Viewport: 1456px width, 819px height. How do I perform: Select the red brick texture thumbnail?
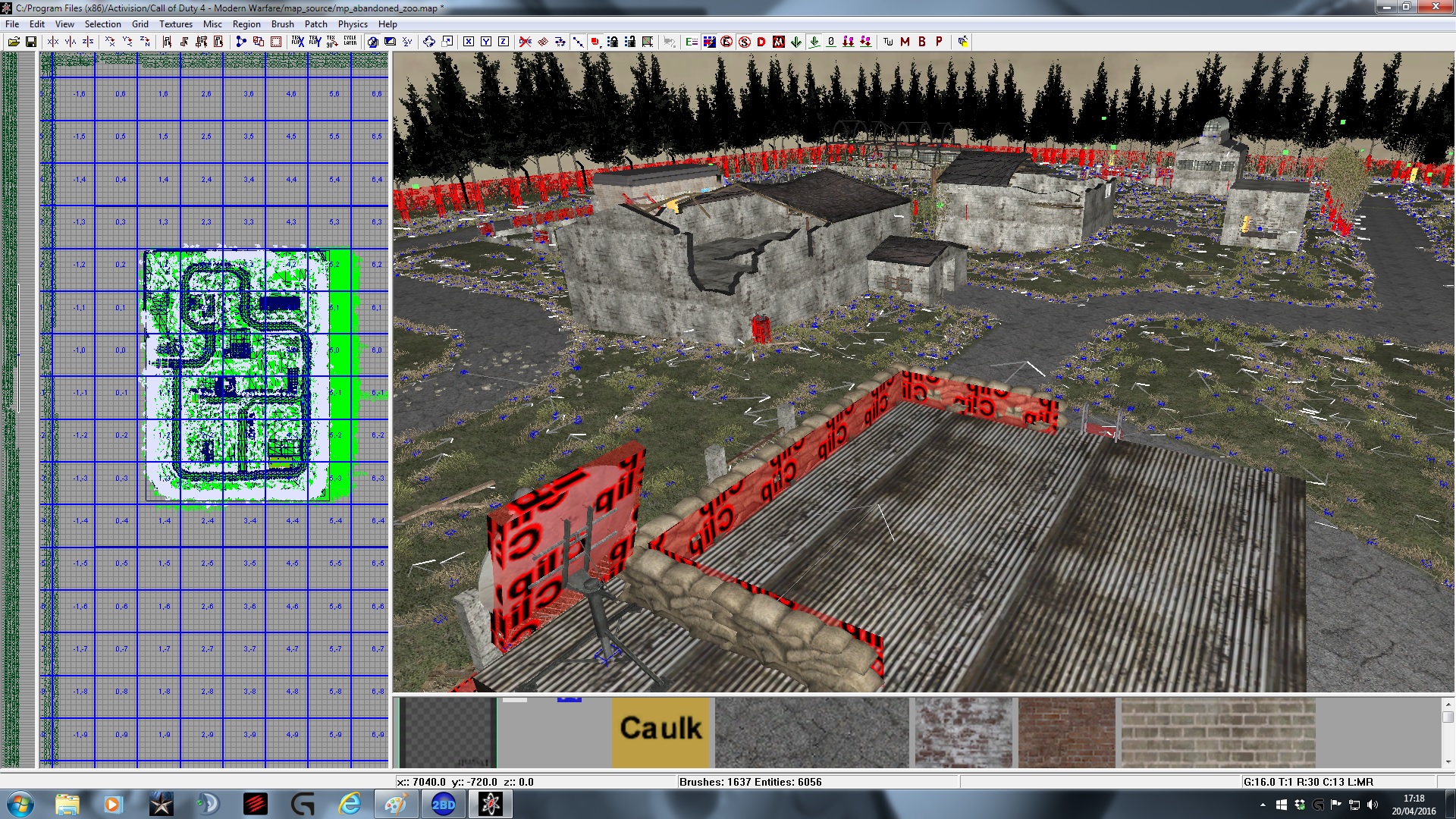(x=1067, y=733)
